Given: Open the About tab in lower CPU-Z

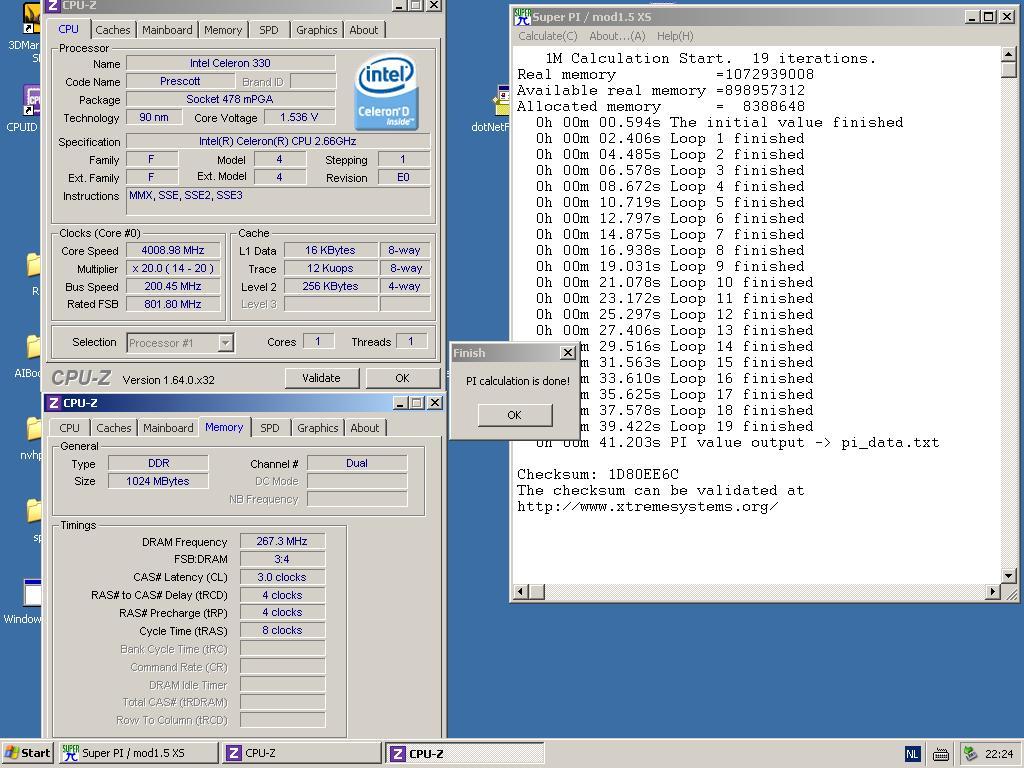Looking at the screenshot, I should pos(364,428).
